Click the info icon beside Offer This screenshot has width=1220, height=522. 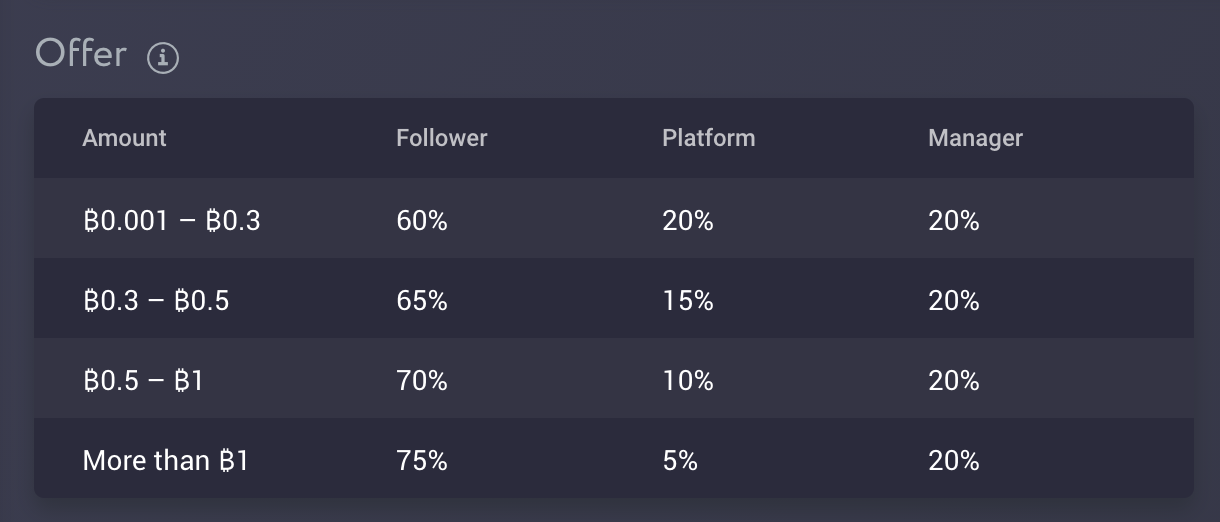(163, 58)
